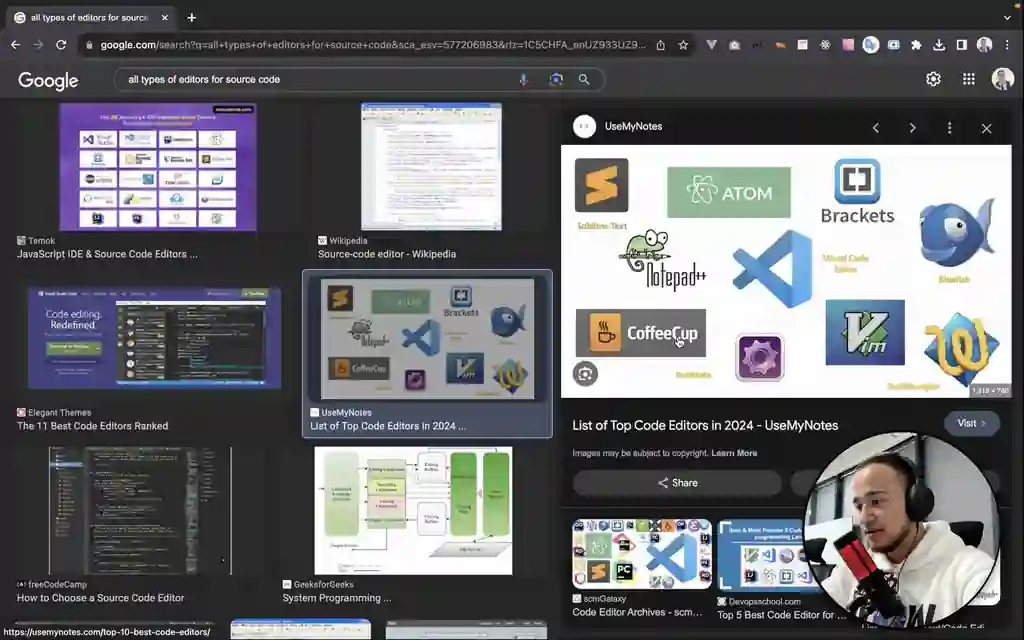This screenshot has width=1024, height=640.
Task: Open Google Lens image search
Action: [556, 80]
